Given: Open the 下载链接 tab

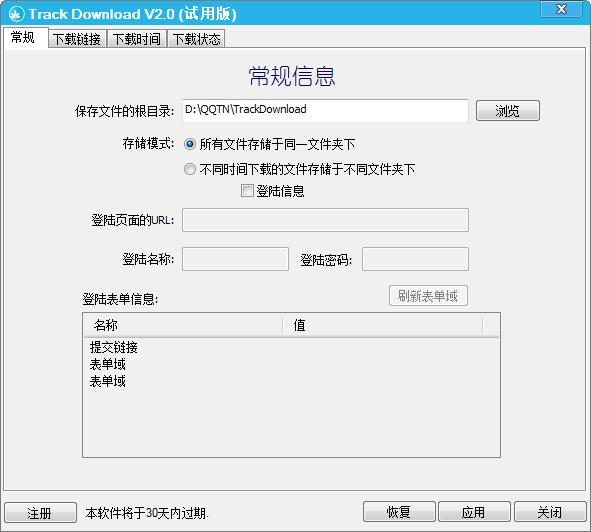Looking at the screenshot, I should click(x=77, y=39).
